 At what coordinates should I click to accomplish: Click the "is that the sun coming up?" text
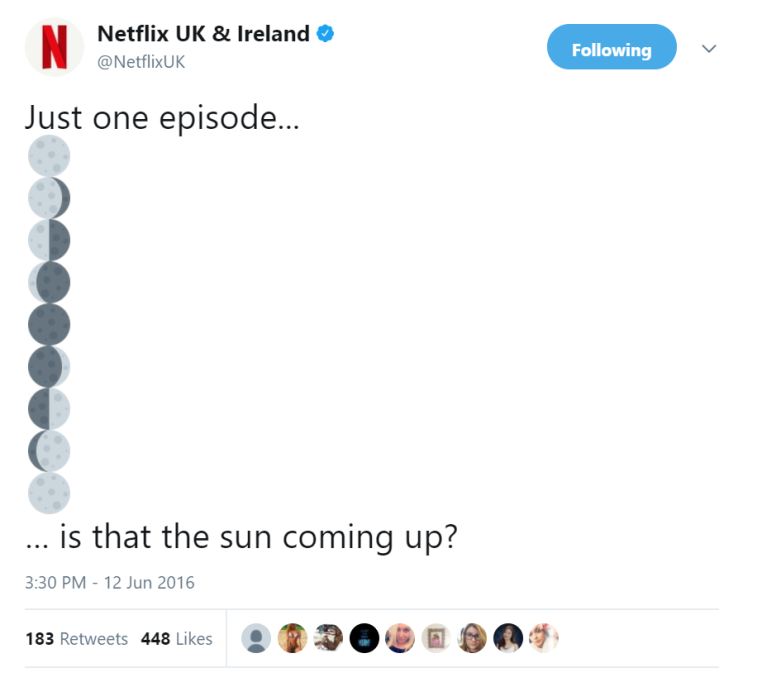coord(258,537)
